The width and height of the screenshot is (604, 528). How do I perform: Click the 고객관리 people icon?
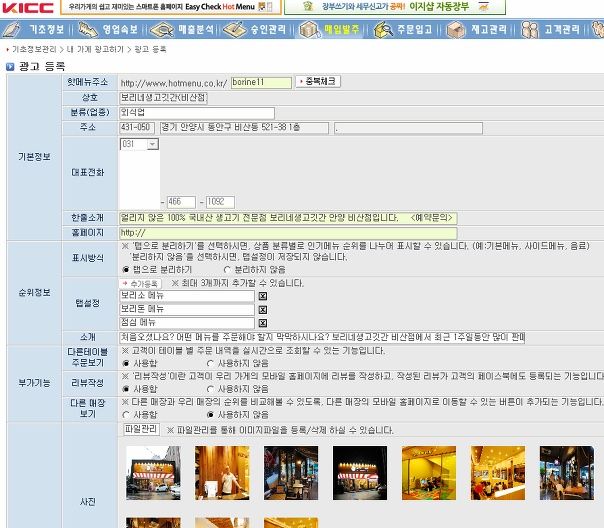point(530,30)
